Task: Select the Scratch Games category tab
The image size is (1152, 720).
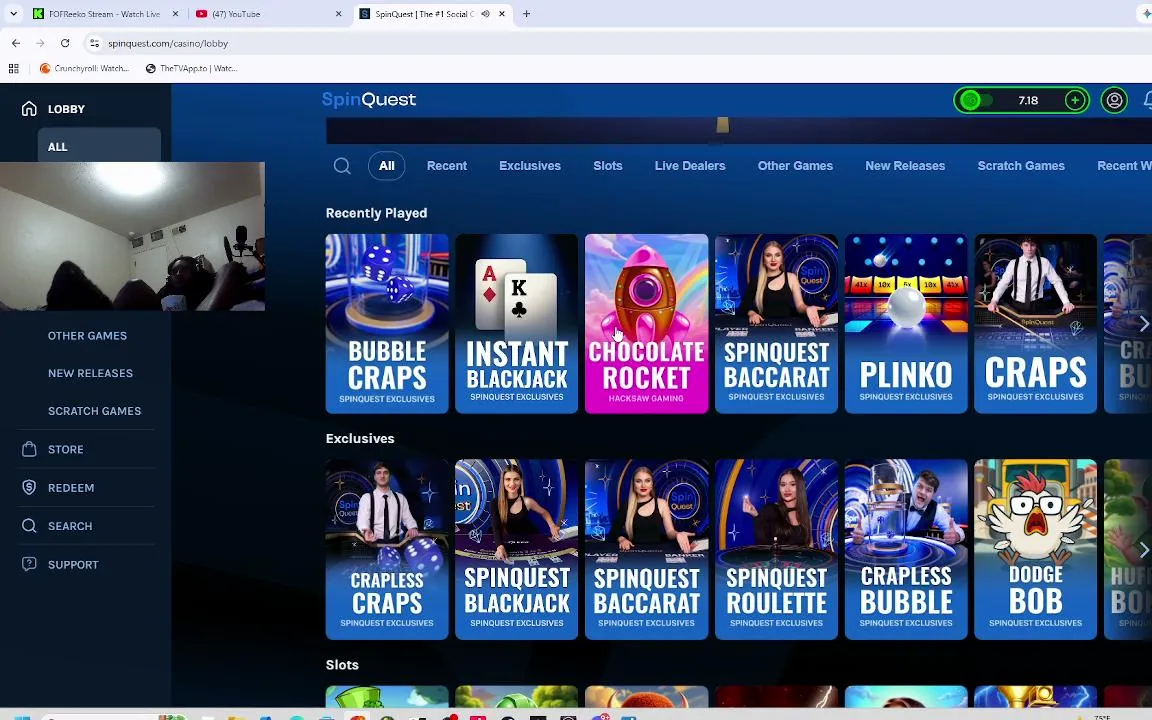Action: [1020, 166]
